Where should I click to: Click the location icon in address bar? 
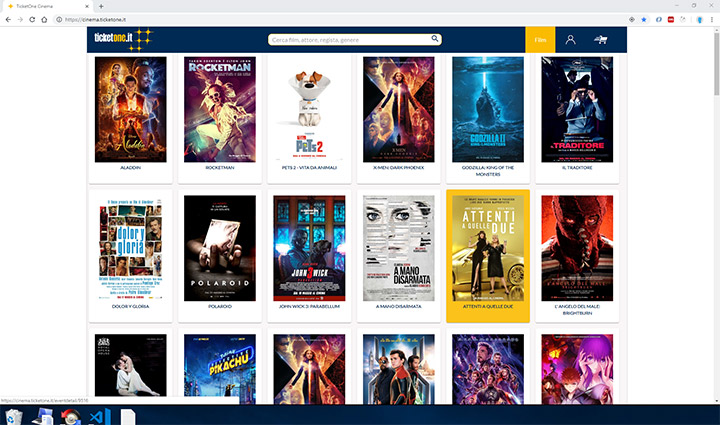(x=632, y=19)
